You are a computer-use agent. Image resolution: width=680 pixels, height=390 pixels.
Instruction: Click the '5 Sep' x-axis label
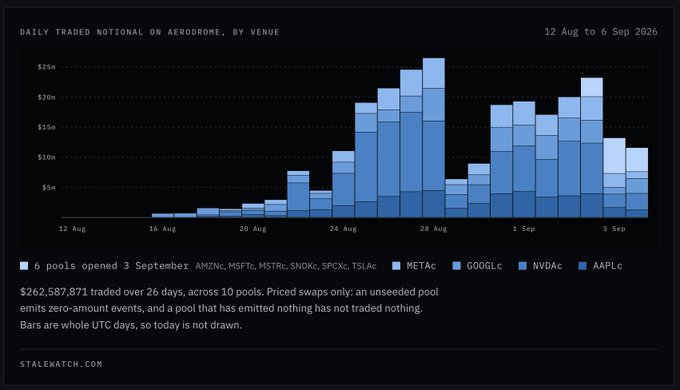pyautogui.click(x=614, y=229)
